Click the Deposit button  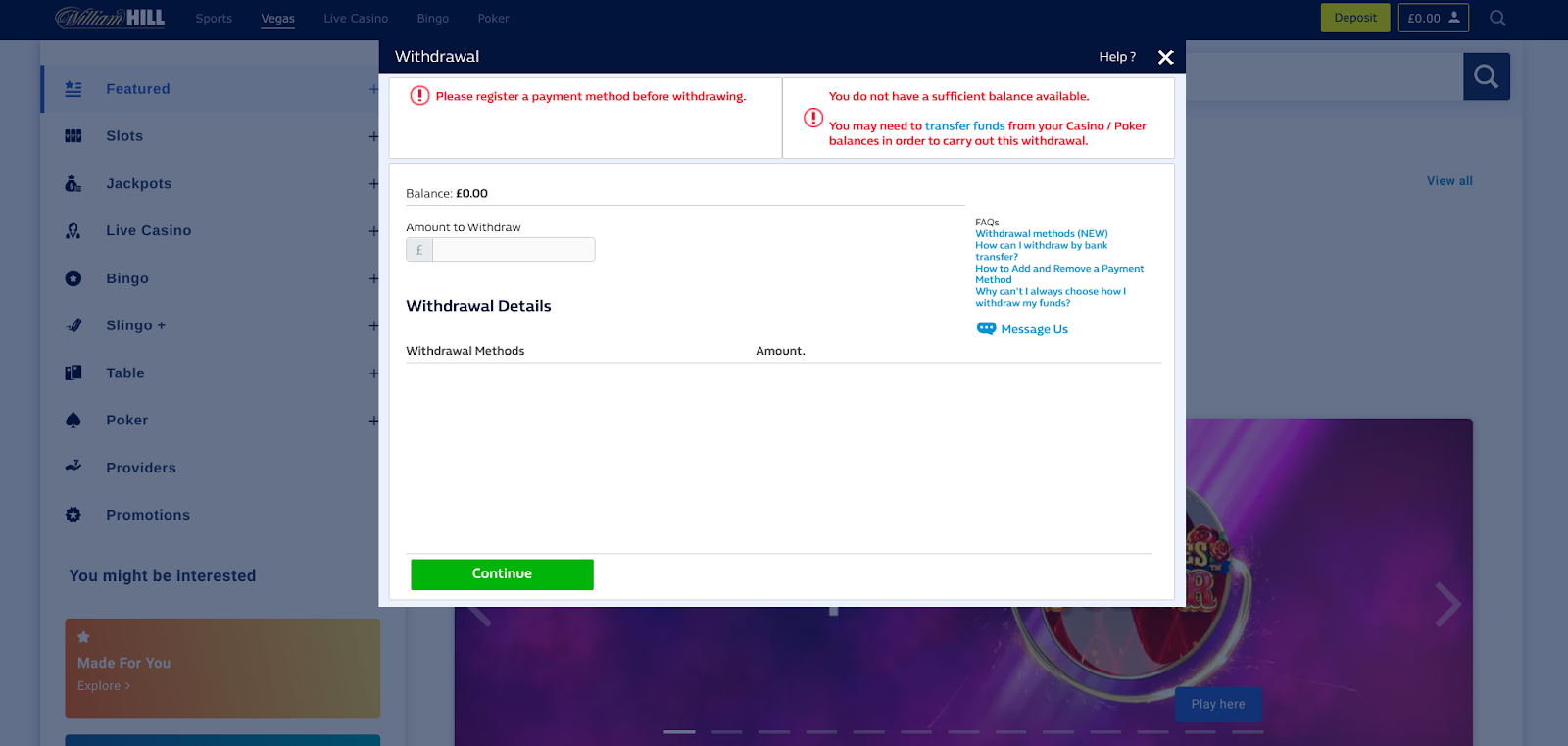tap(1355, 18)
